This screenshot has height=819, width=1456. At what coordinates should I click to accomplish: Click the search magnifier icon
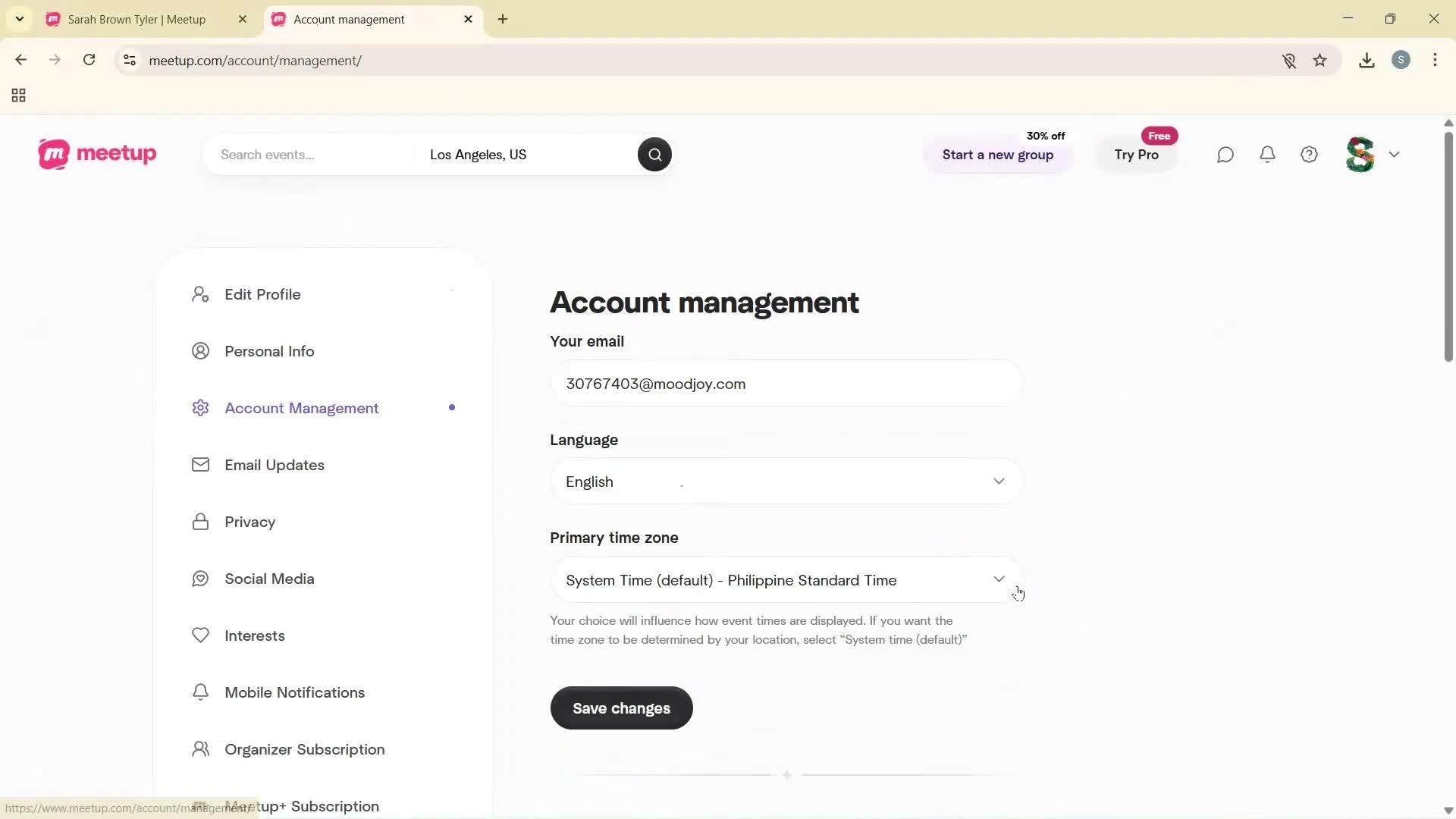[x=654, y=154]
